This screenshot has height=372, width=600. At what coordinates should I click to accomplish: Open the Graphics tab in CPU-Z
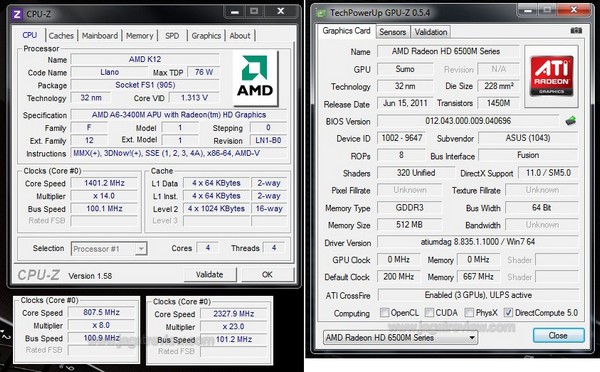click(x=206, y=36)
